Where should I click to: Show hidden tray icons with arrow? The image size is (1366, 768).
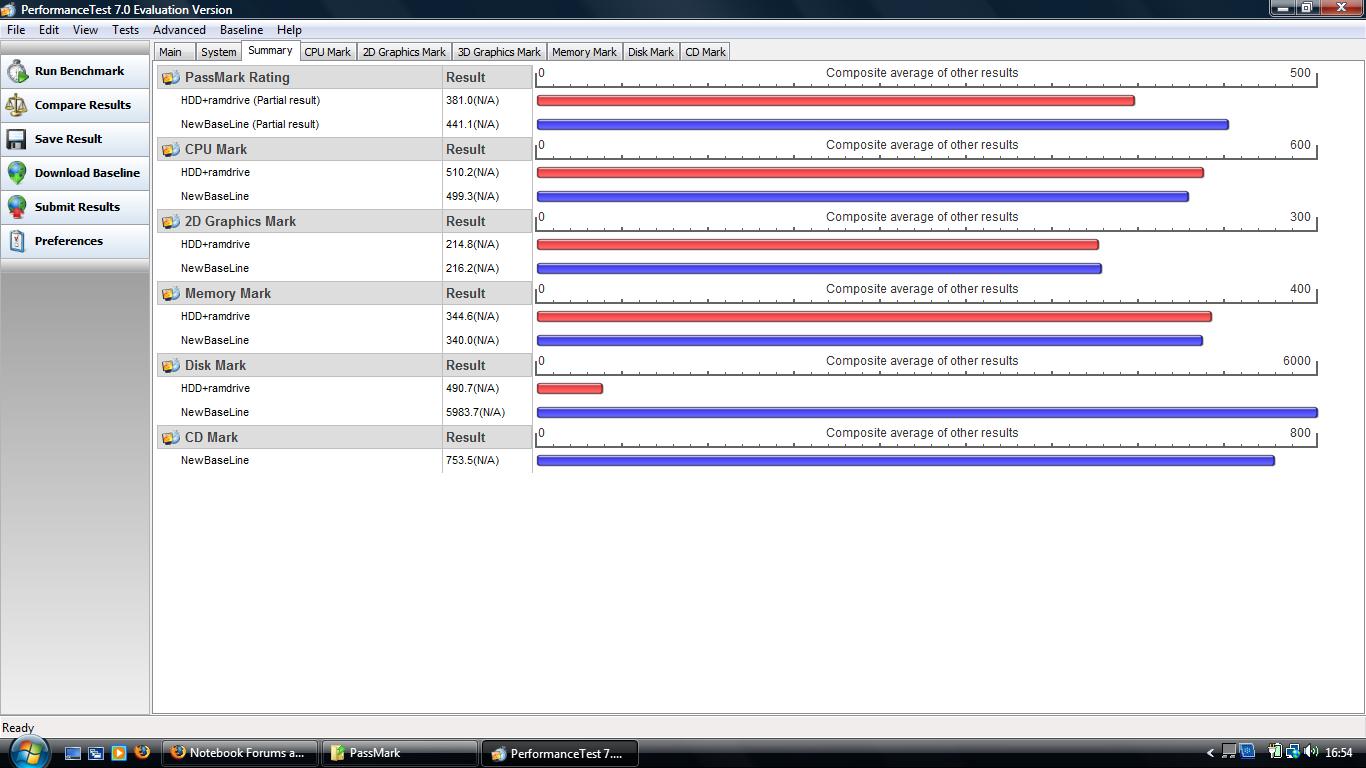1210,753
